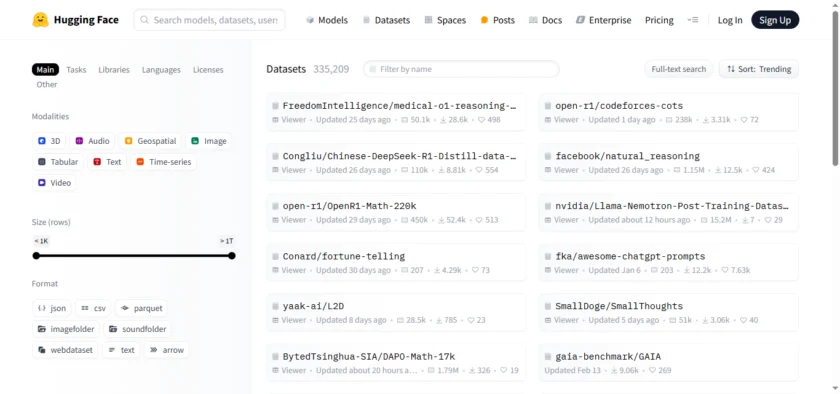Focus the search models and datasets field
The image size is (840, 394).
[209, 20]
